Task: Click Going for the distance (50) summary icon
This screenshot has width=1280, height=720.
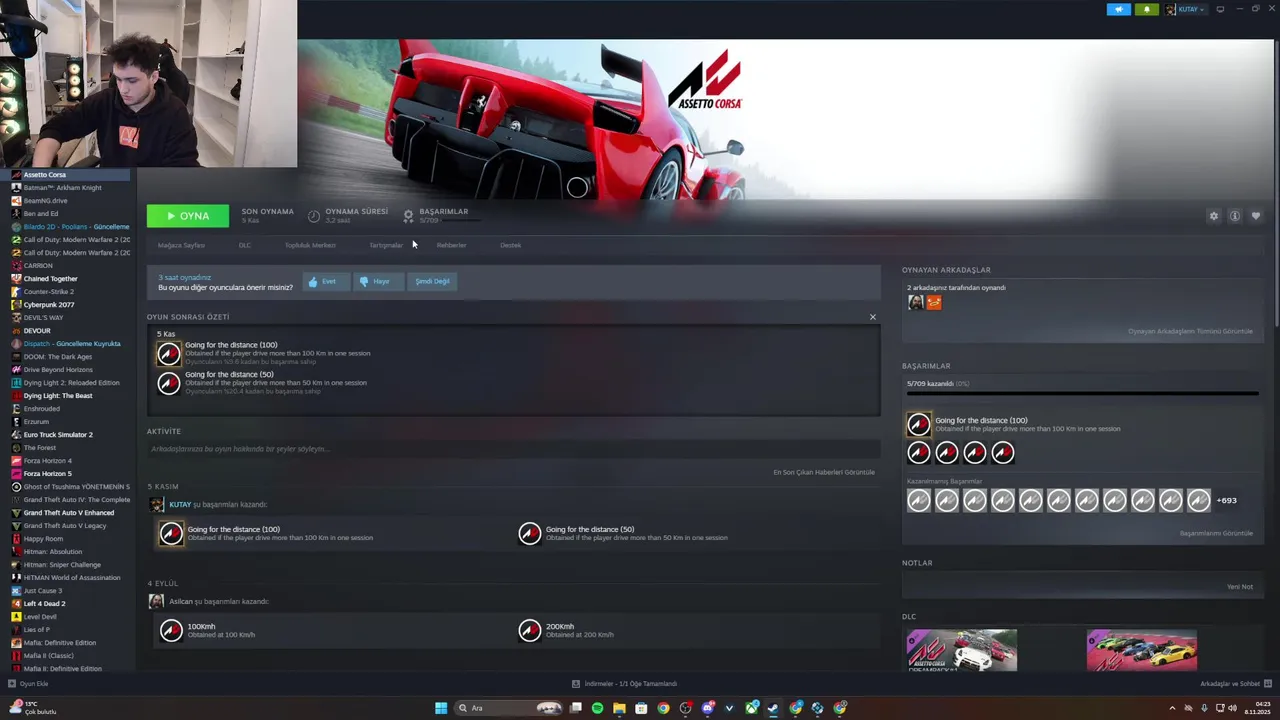Action: click(x=169, y=383)
